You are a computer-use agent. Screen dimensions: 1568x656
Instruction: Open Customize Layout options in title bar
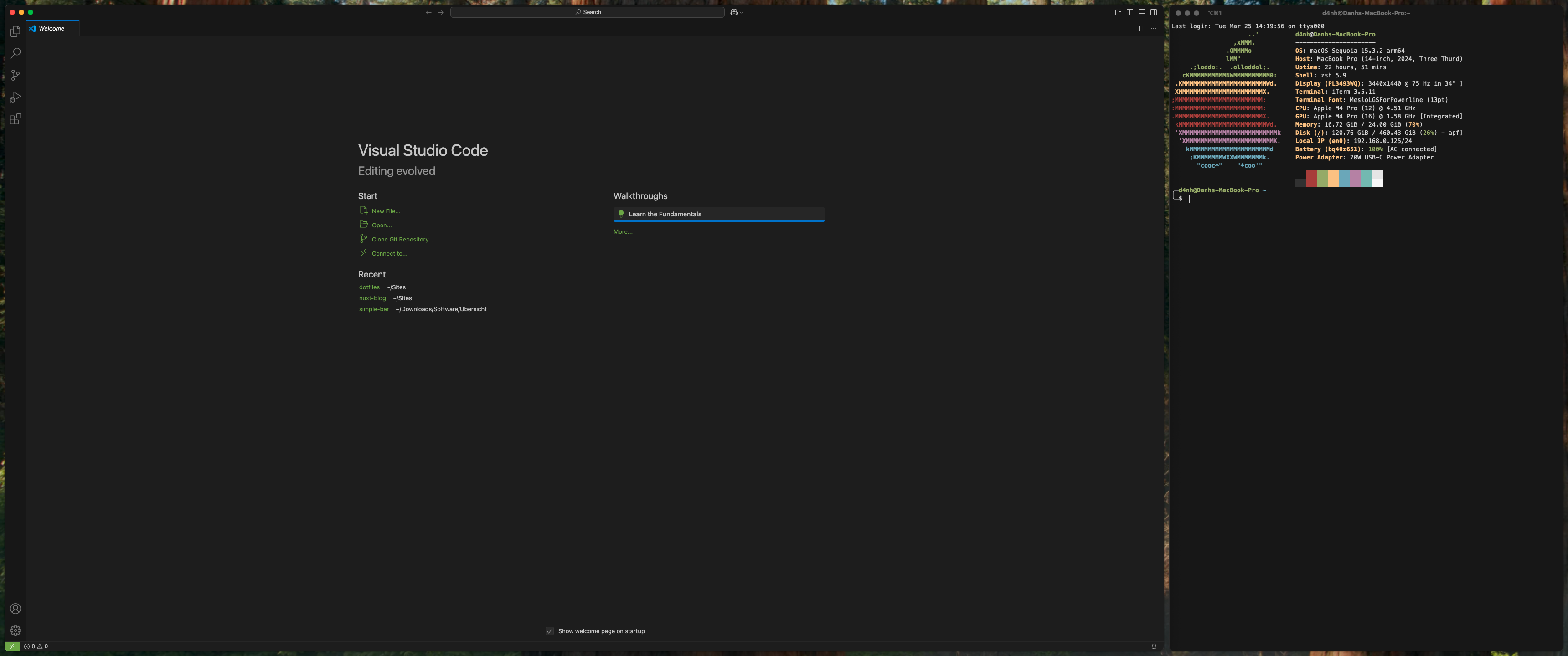[x=1118, y=12]
